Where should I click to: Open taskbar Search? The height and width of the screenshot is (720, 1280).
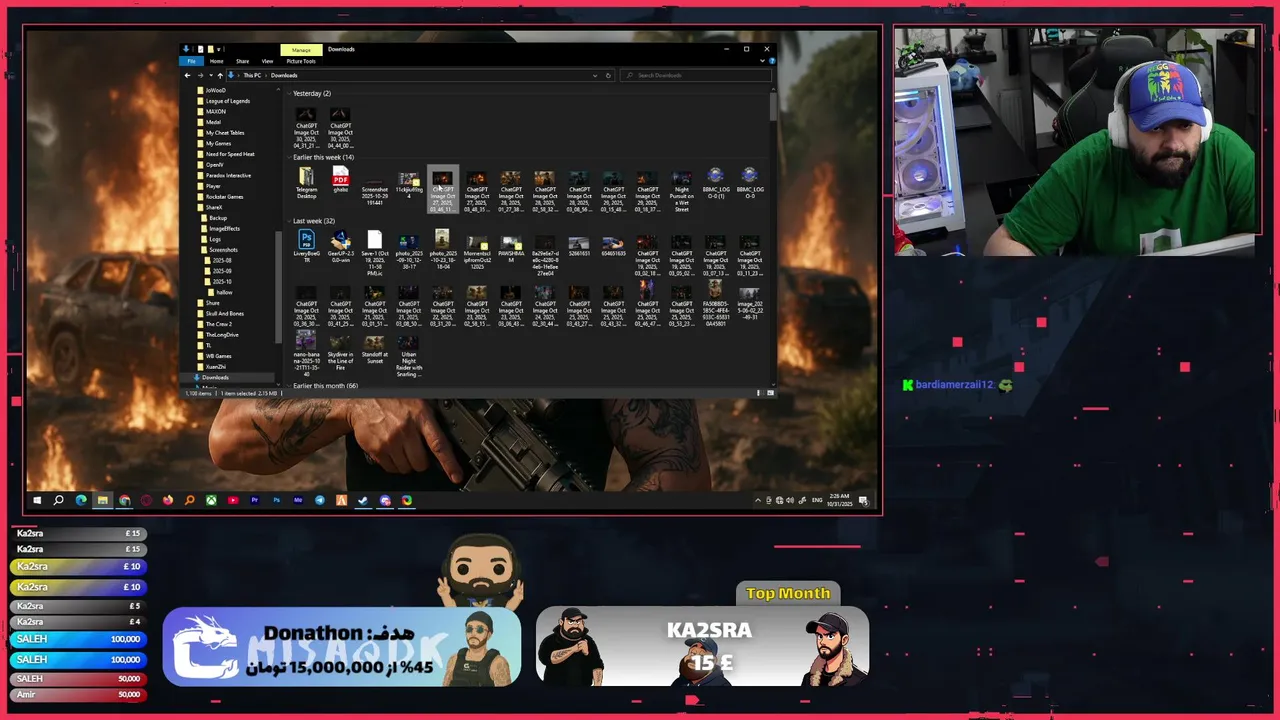coord(59,500)
